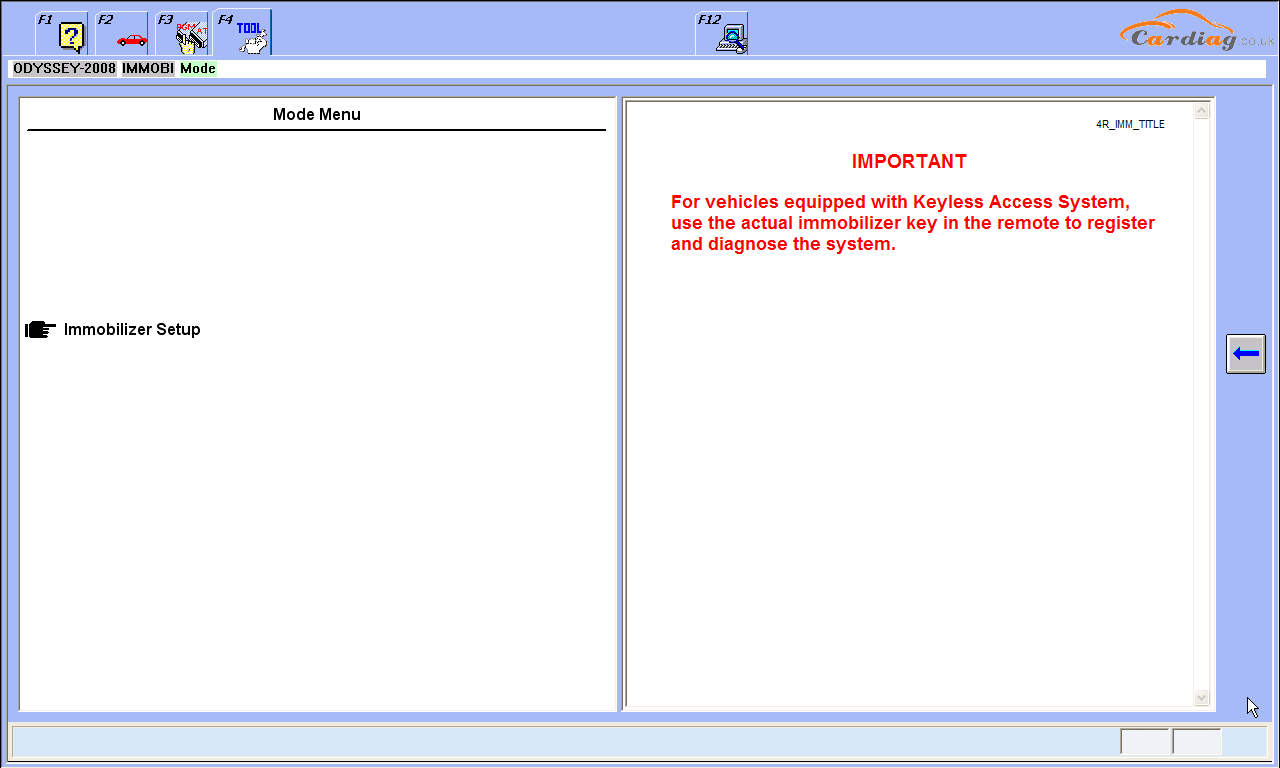Select ODYSSEY-2008 in the breadcrumb bar
1280x768 pixels.
pyautogui.click(x=63, y=68)
